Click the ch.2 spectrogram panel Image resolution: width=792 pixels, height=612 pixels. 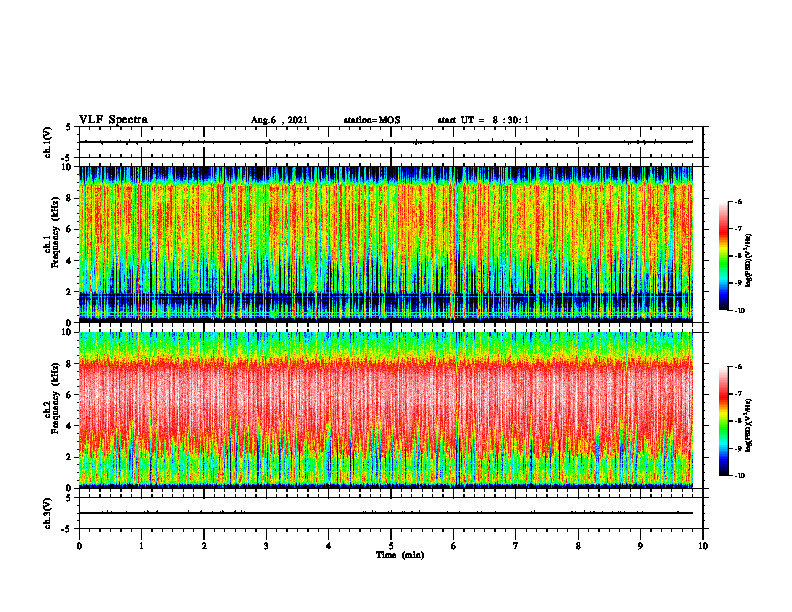tap(386, 410)
